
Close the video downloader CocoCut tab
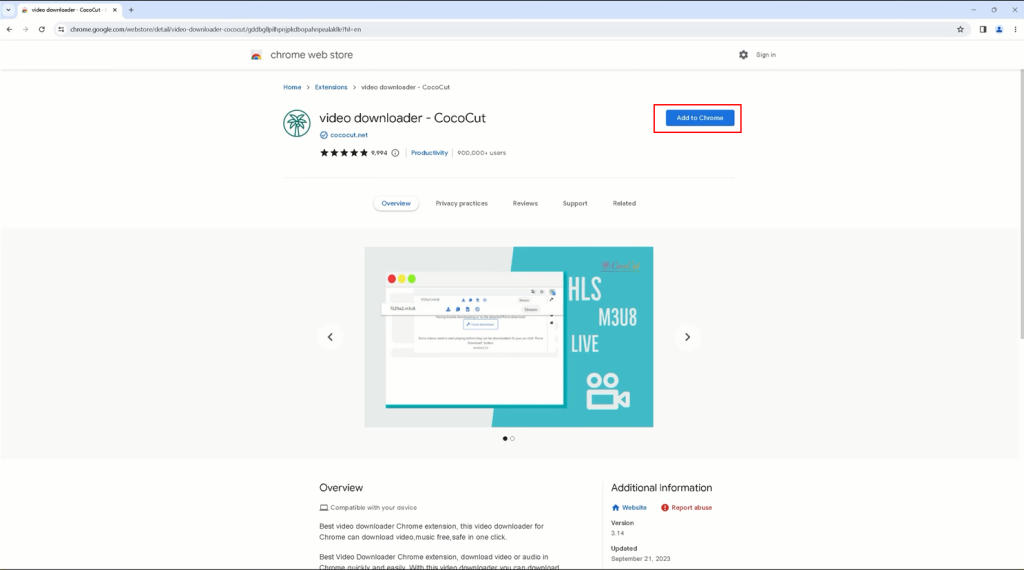coord(115,10)
